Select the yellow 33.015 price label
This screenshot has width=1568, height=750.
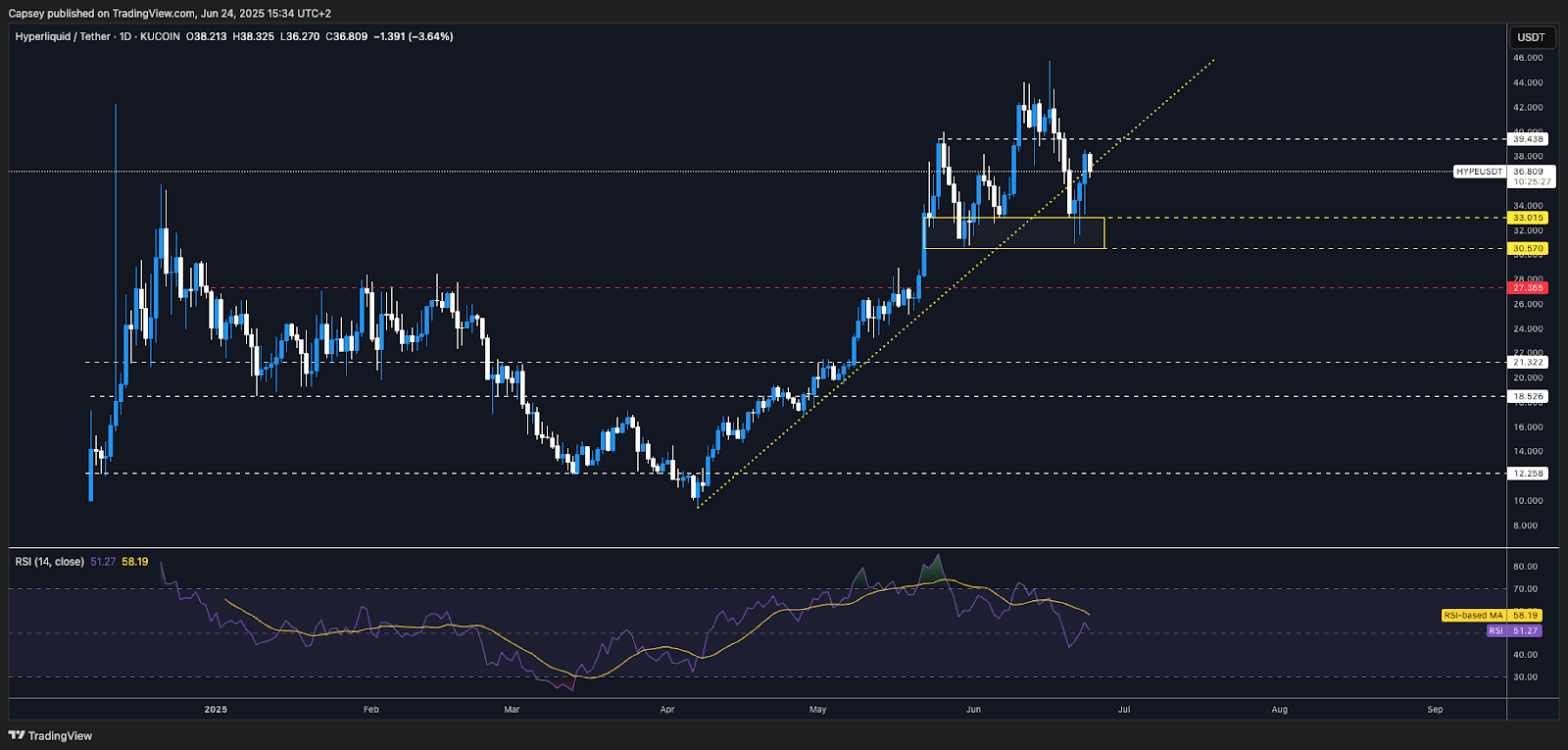pyautogui.click(x=1528, y=218)
